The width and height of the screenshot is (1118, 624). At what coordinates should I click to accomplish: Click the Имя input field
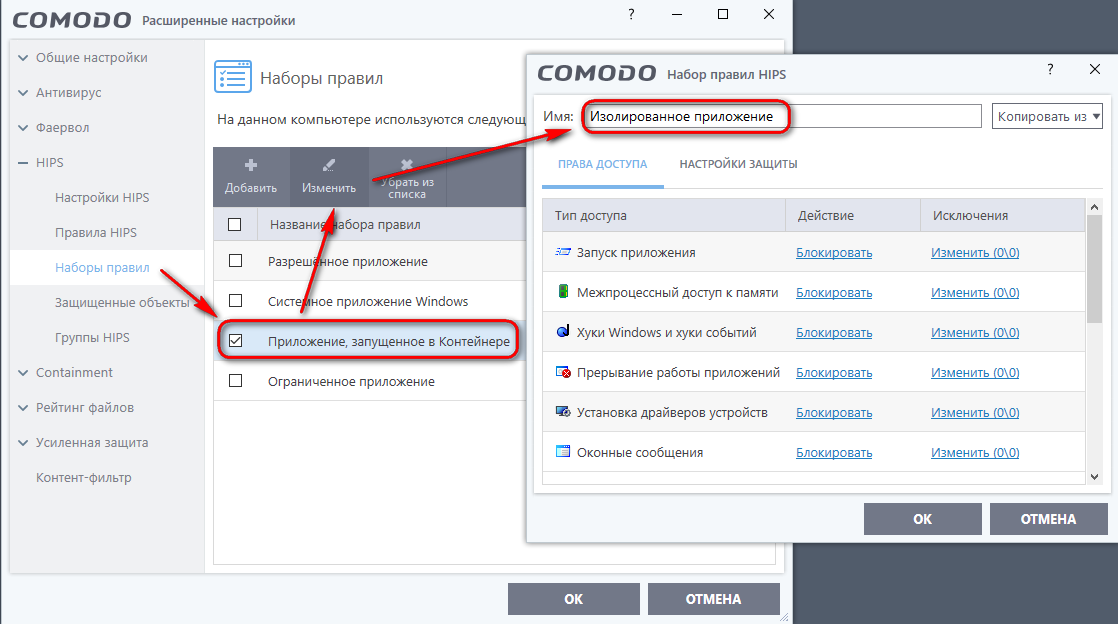782,116
